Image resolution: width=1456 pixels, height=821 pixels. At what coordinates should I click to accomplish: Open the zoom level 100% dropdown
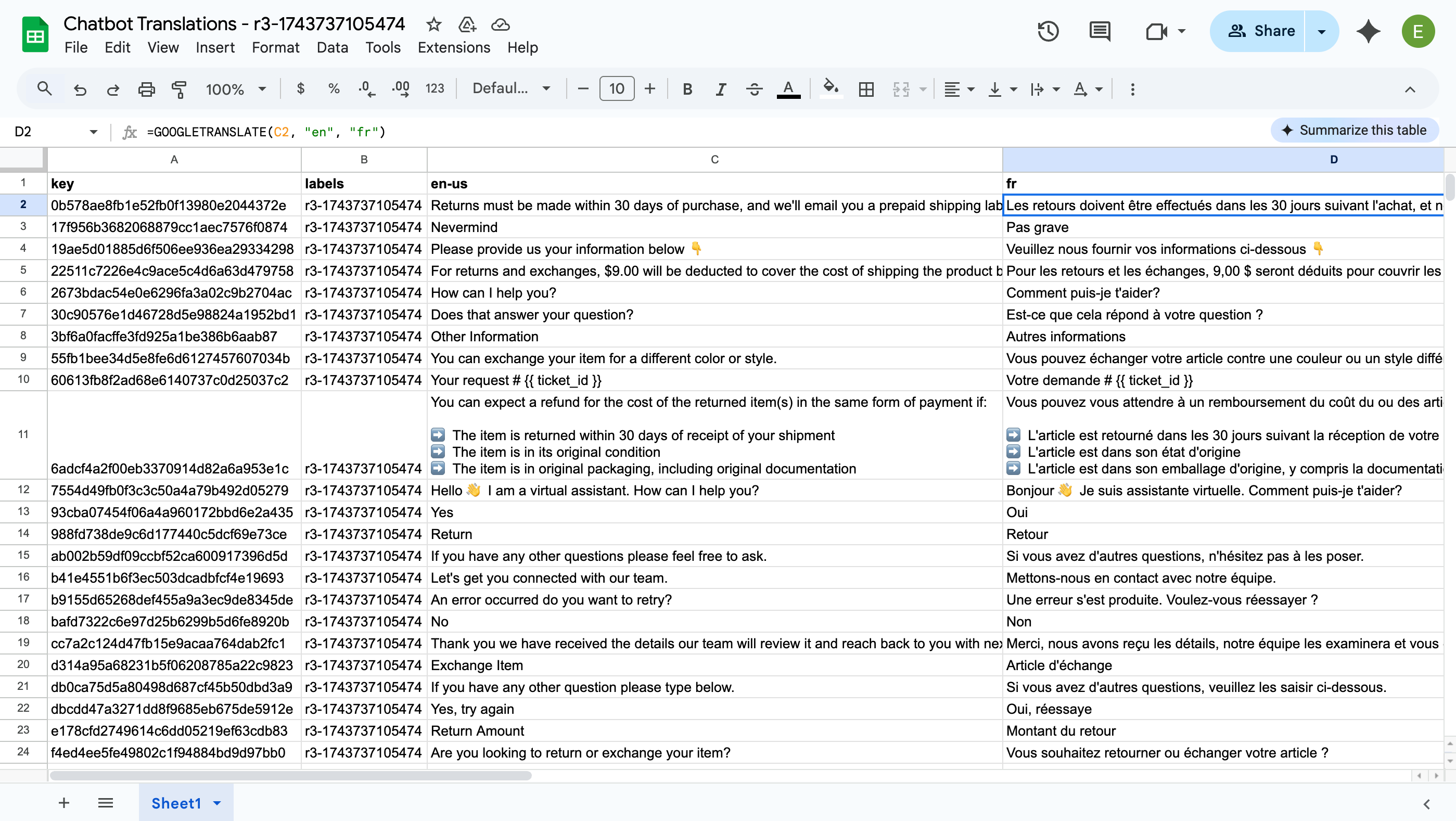(236, 89)
